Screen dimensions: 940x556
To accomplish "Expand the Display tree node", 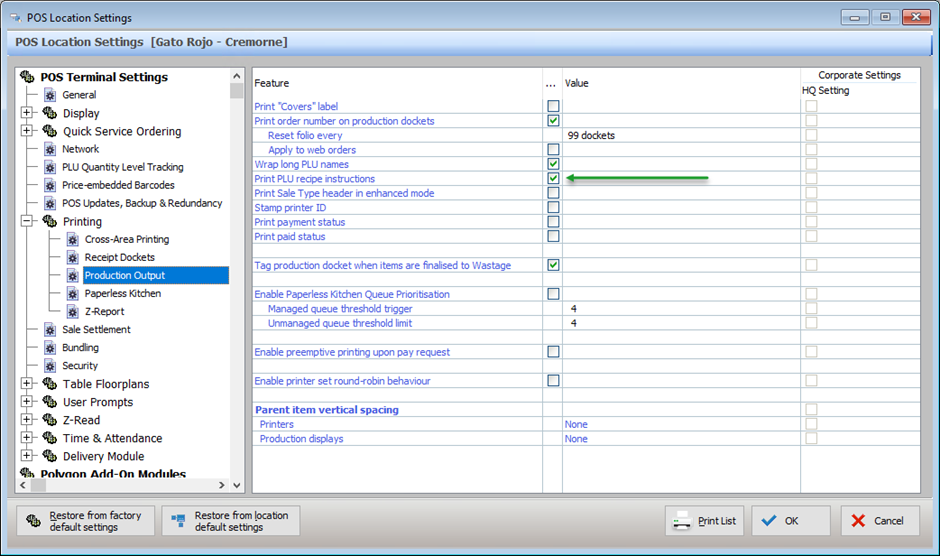I will click(26, 113).
